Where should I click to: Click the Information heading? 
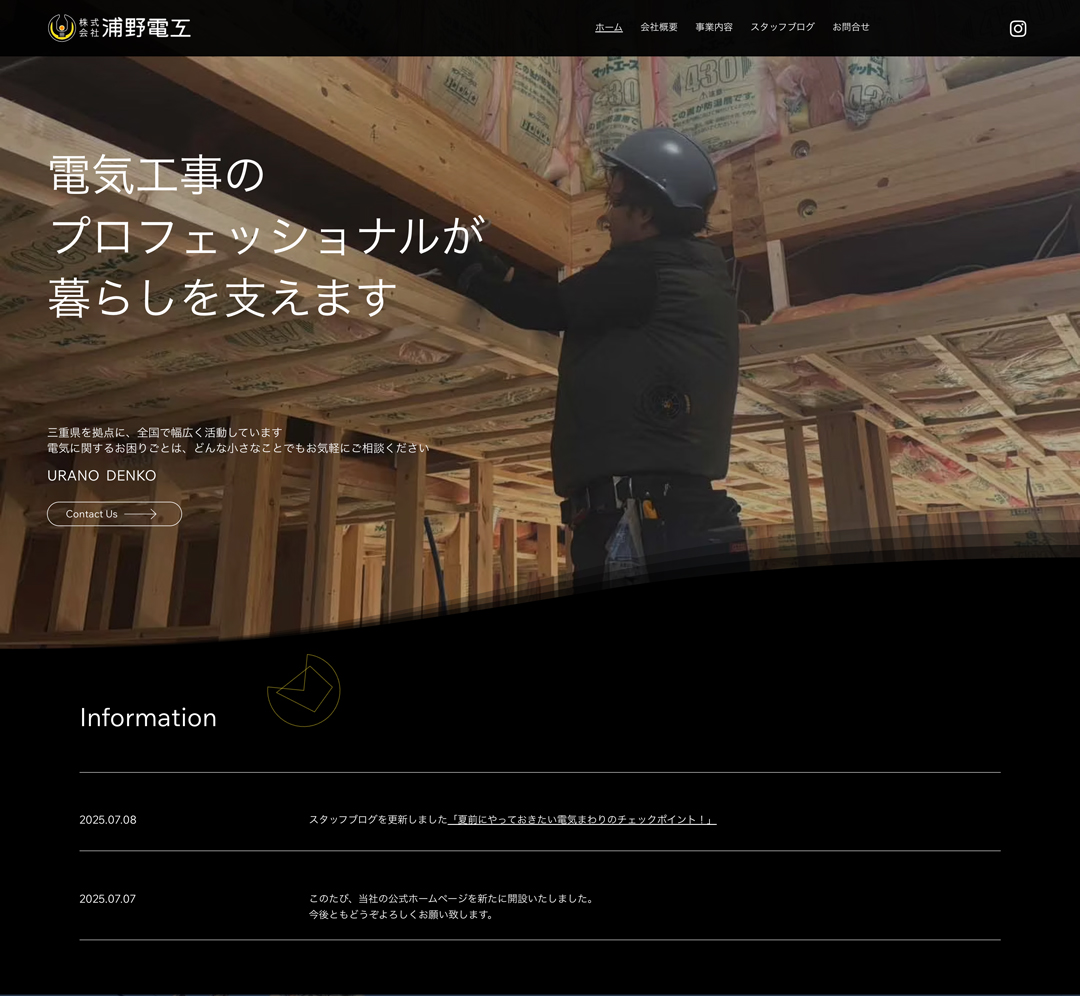148,718
